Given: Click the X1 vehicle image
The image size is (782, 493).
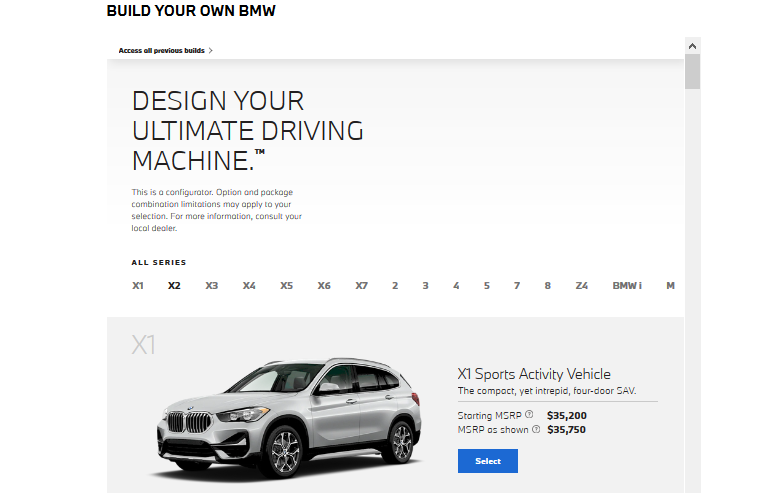Looking at the screenshot, I should (289, 418).
